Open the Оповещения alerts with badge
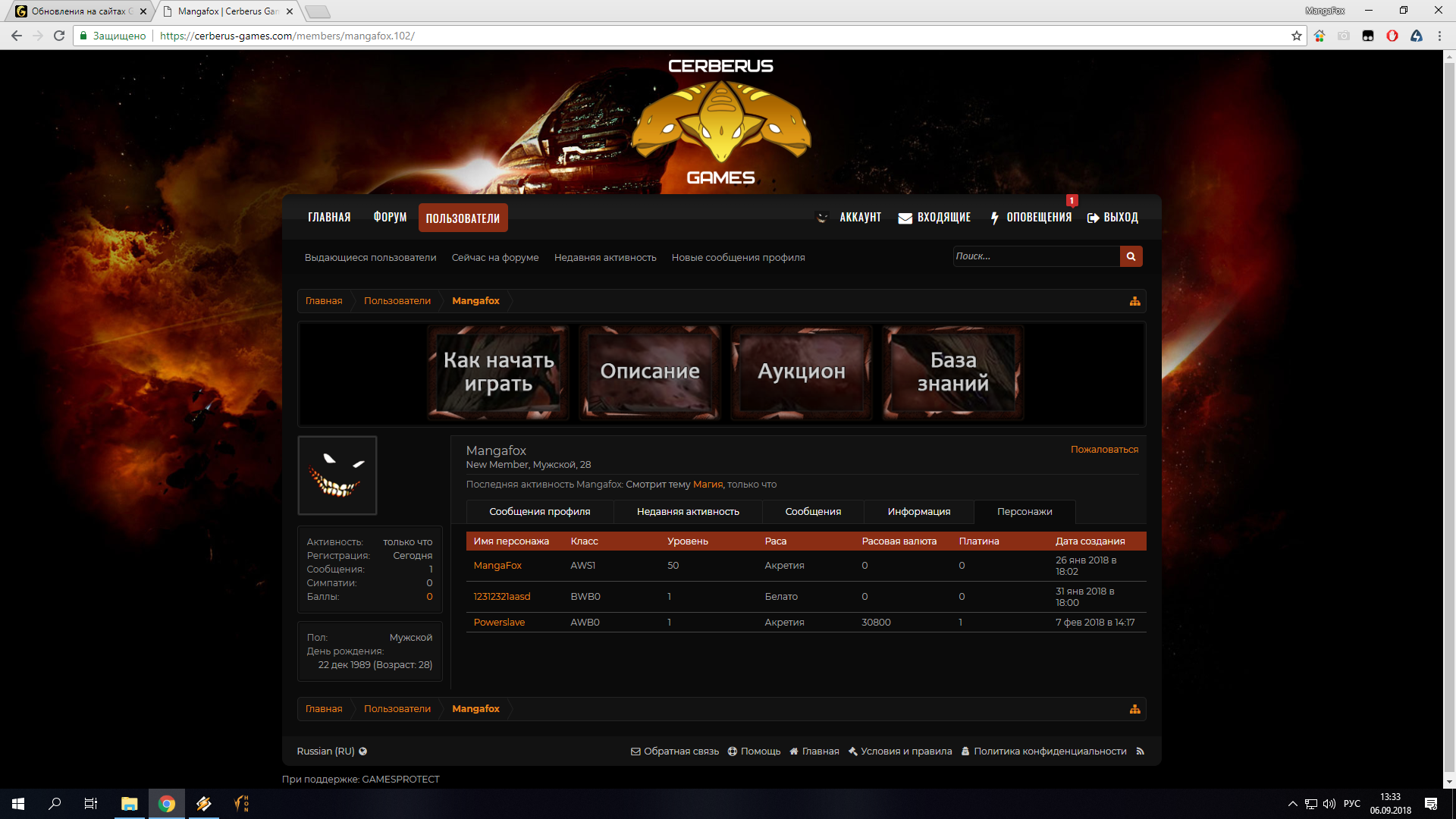This screenshot has width=1456, height=819. pyautogui.click(x=1031, y=218)
